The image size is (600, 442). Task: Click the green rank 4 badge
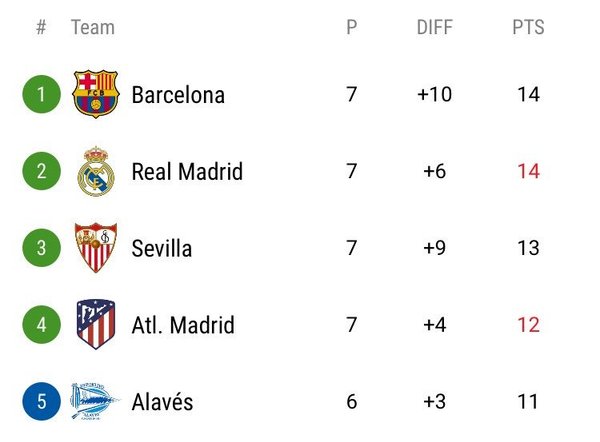(x=41, y=325)
